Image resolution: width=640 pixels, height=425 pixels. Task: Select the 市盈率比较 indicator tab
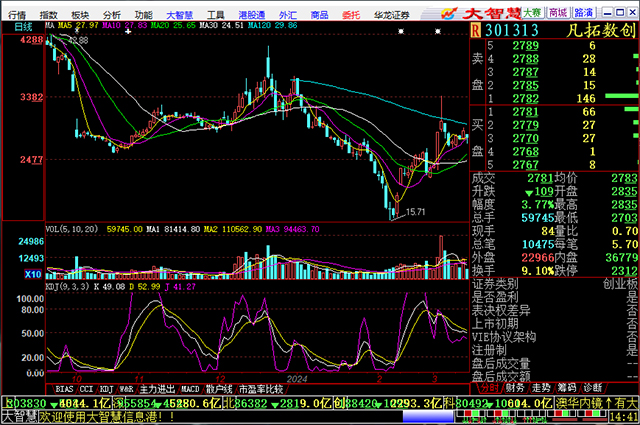pos(261,389)
